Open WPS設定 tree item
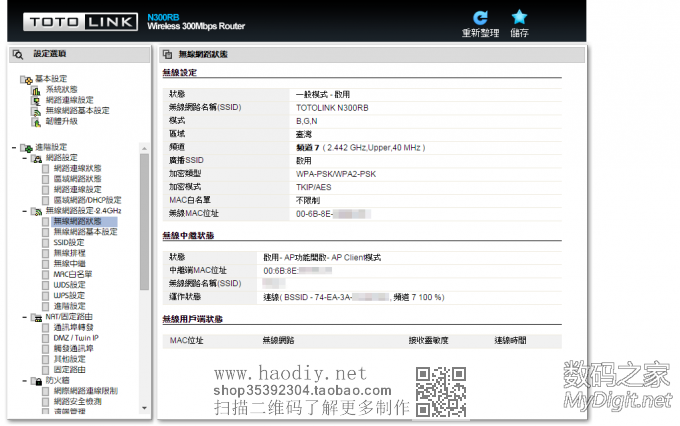 tap(69, 295)
